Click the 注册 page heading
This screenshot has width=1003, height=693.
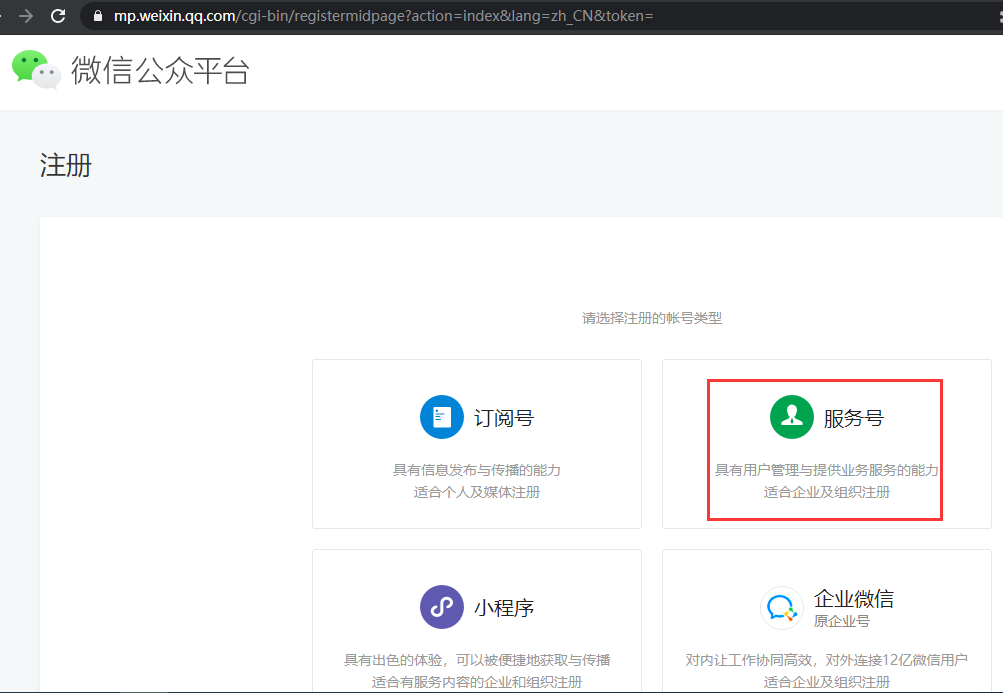[x=66, y=165]
